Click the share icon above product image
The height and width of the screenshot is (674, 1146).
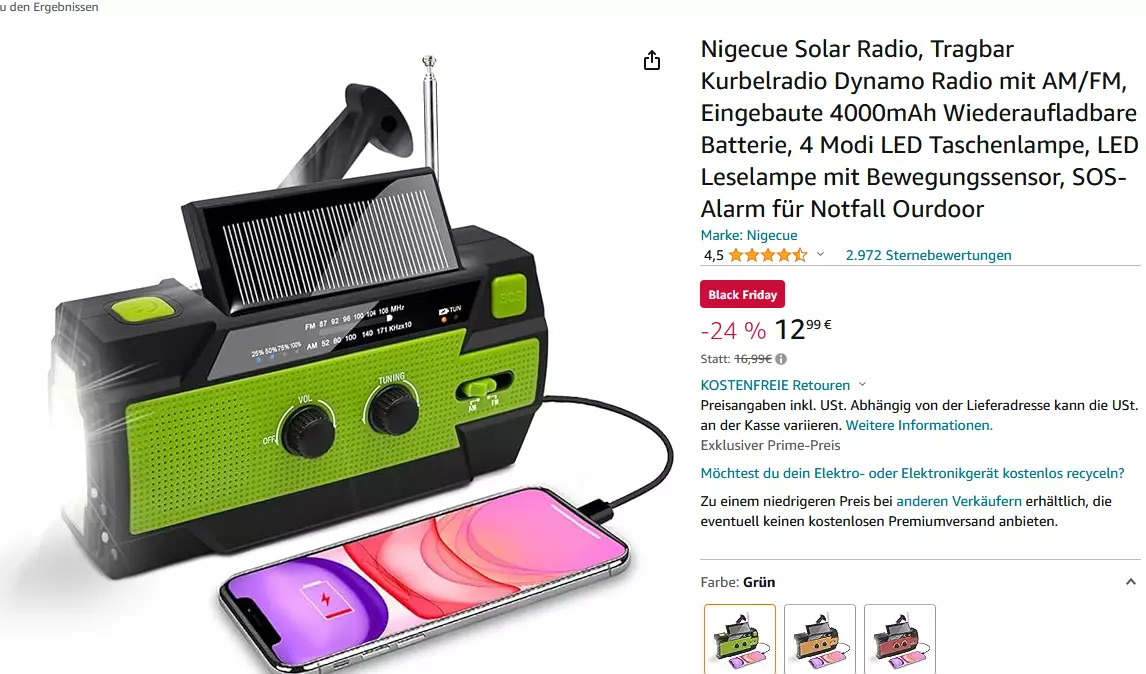tap(652, 60)
